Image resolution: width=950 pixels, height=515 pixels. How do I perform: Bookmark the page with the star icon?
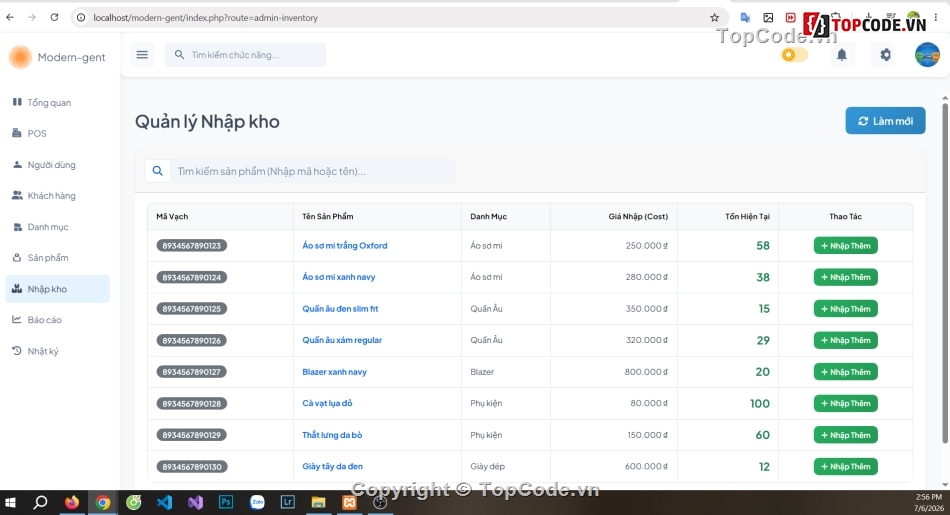click(714, 18)
